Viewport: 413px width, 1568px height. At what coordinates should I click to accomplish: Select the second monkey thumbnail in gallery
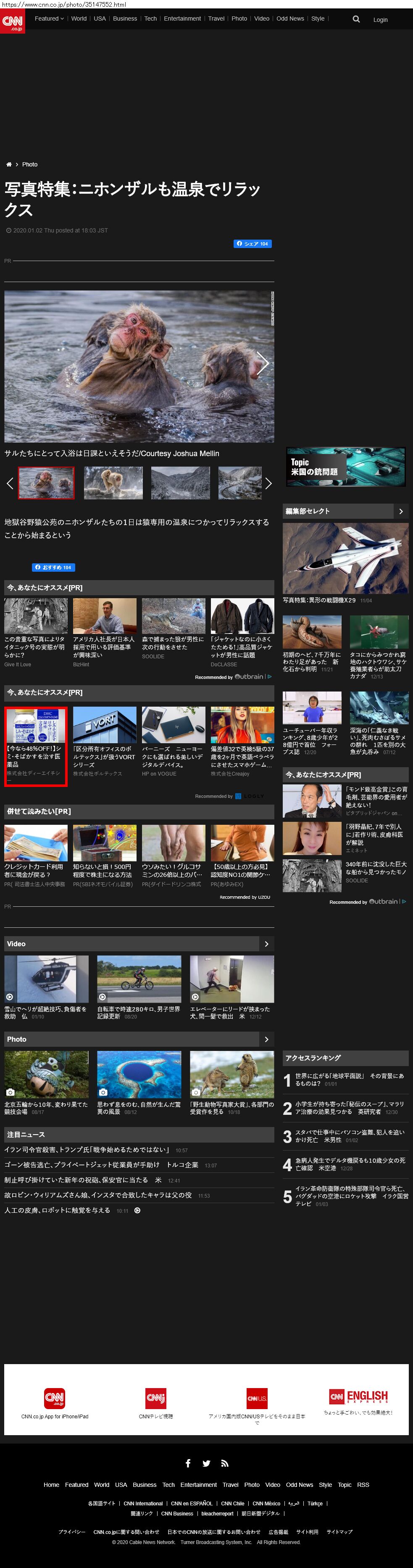(113, 483)
